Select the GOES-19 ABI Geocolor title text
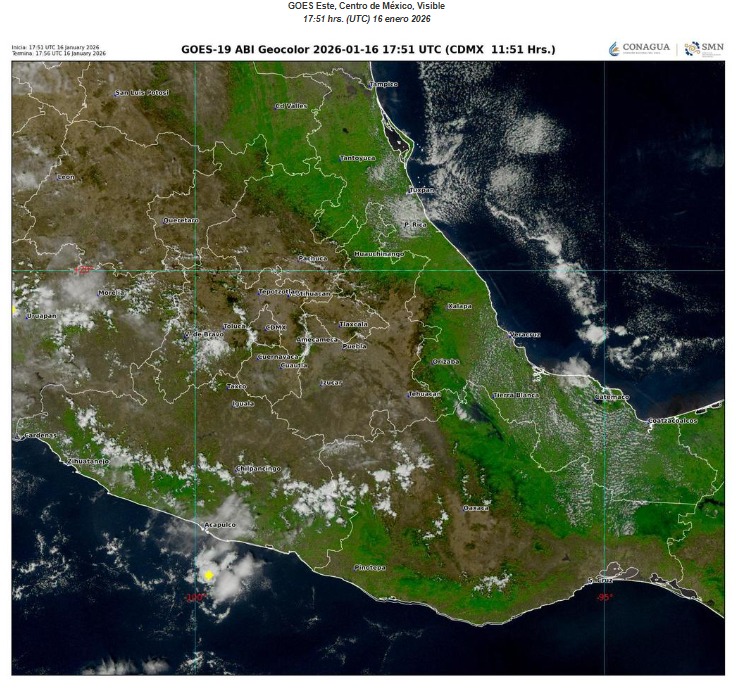Viewport: 736px width, 689px height. pyautogui.click(x=368, y=50)
